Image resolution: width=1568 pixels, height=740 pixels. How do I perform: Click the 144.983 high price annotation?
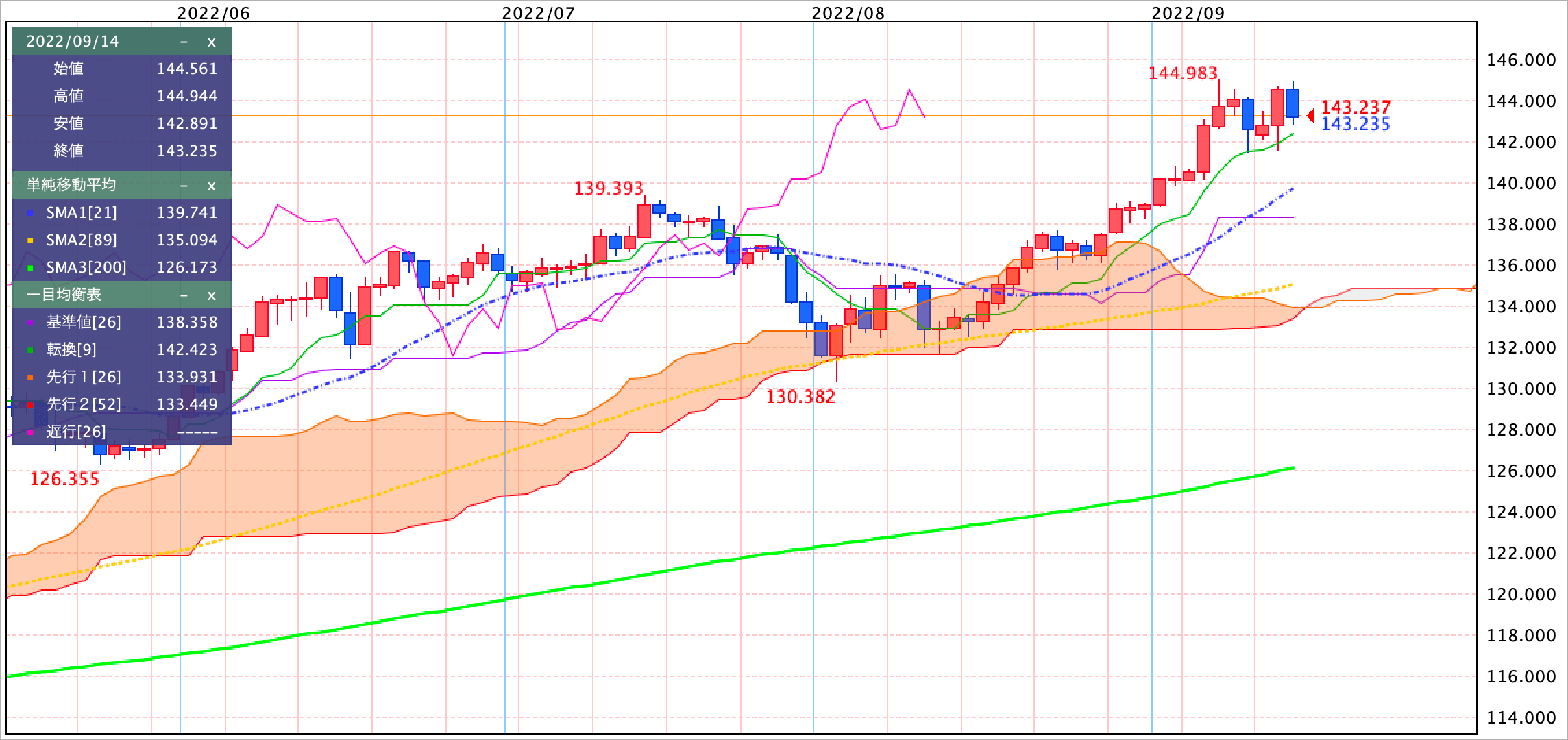1183,73
